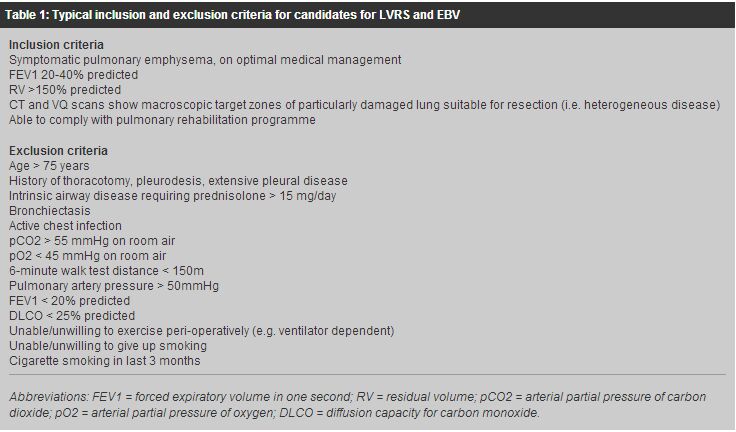The width and height of the screenshot is (736, 432).
Task: Select the Active chest infection entry
Action: pyautogui.click(x=65, y=226)
